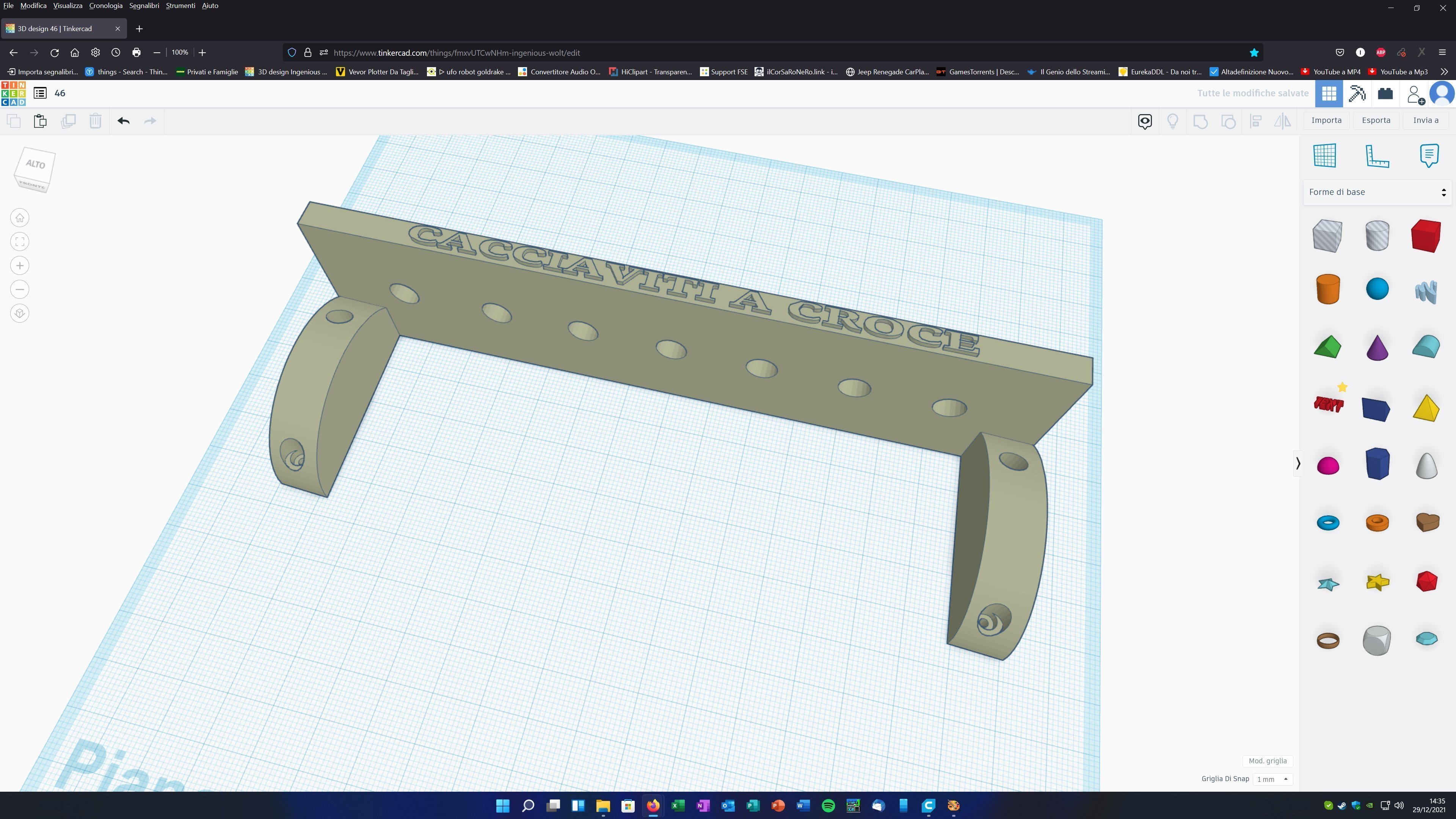Viewport: 1456px width, 819px height.
Task: Click the Importa button
Action: click(x=1326, y=121)
